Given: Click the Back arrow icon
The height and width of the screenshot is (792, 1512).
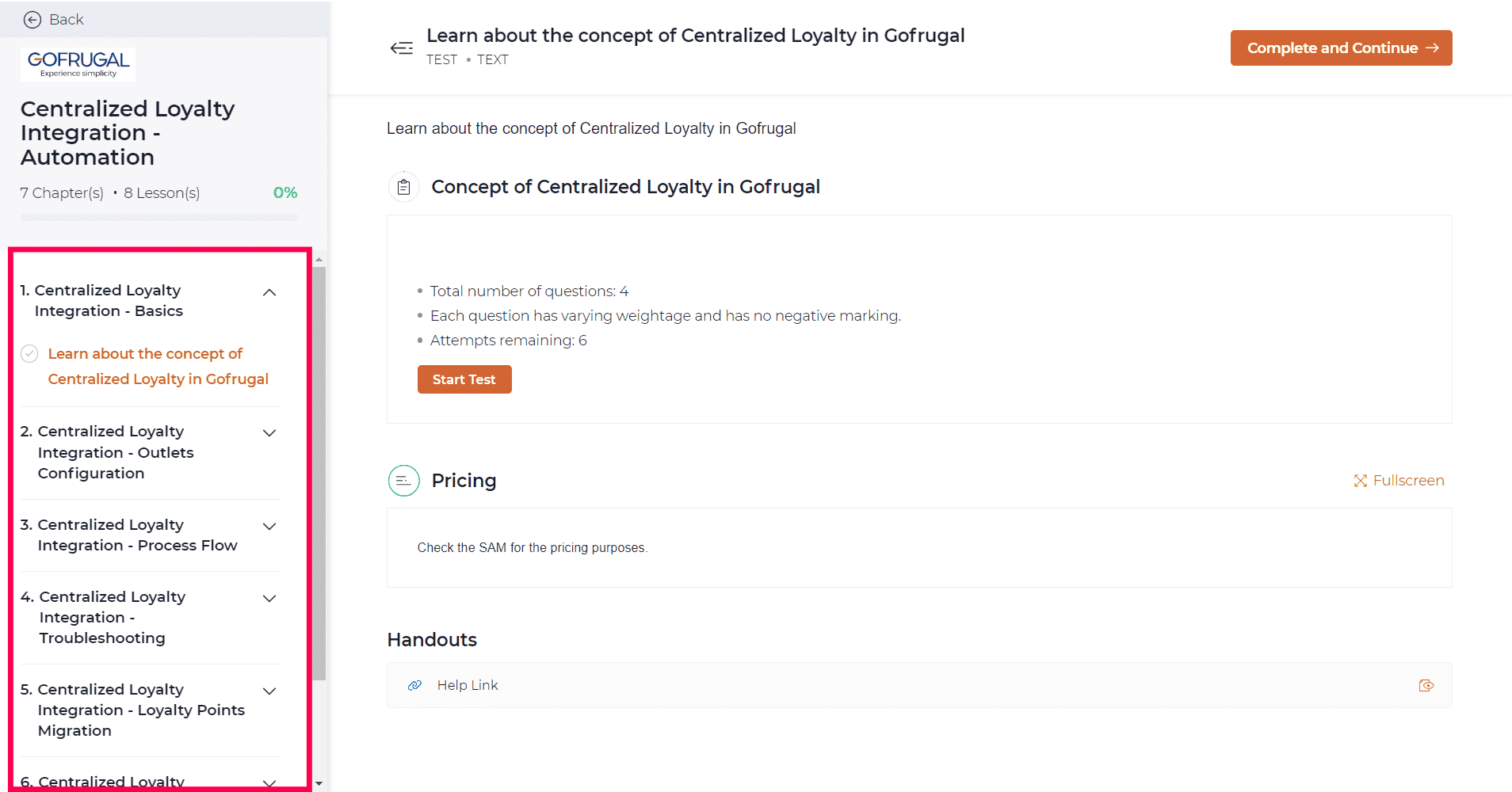Looking at the screenshot, I should [x=32, y=20].
